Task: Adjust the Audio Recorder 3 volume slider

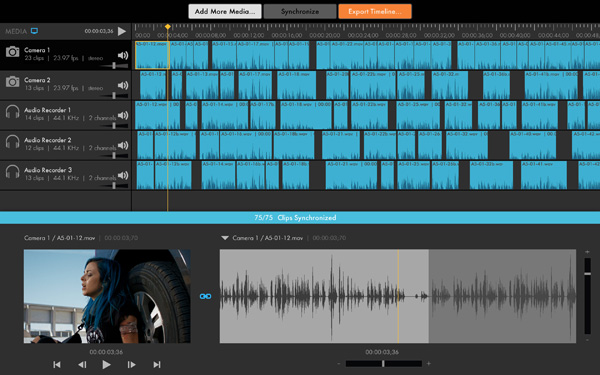Action: tap(114, 186)
